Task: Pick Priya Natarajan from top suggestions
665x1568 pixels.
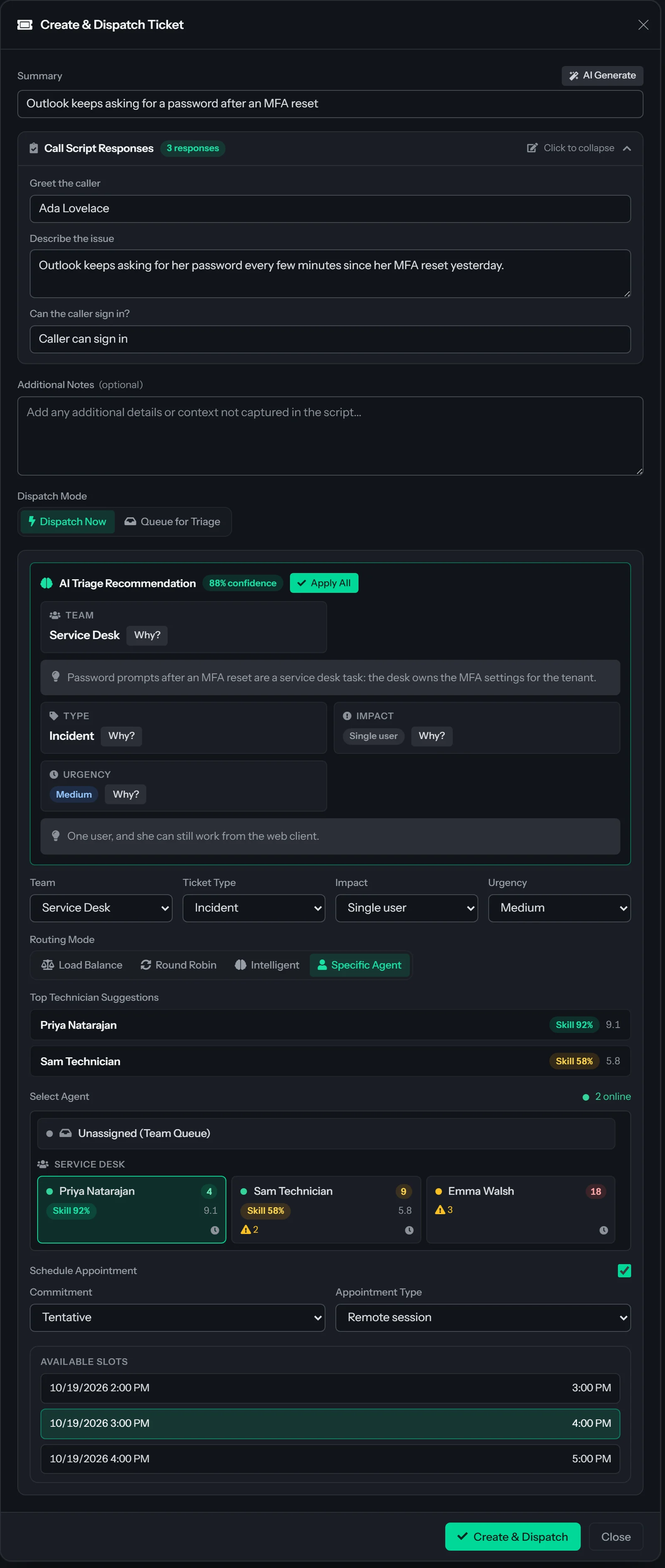Action: pos(330,1025)
